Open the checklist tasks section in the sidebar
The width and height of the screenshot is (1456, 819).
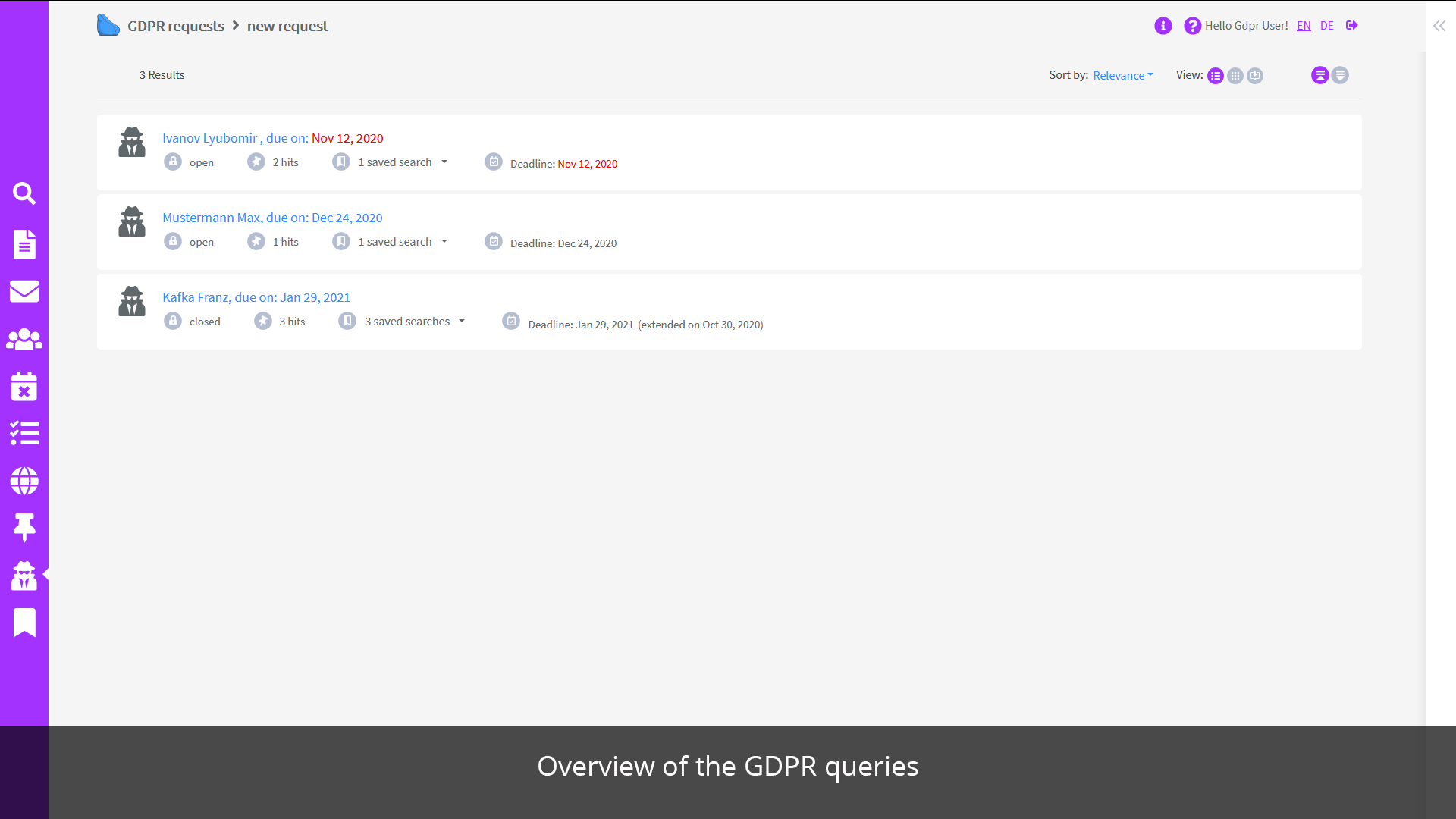[24, 433]
